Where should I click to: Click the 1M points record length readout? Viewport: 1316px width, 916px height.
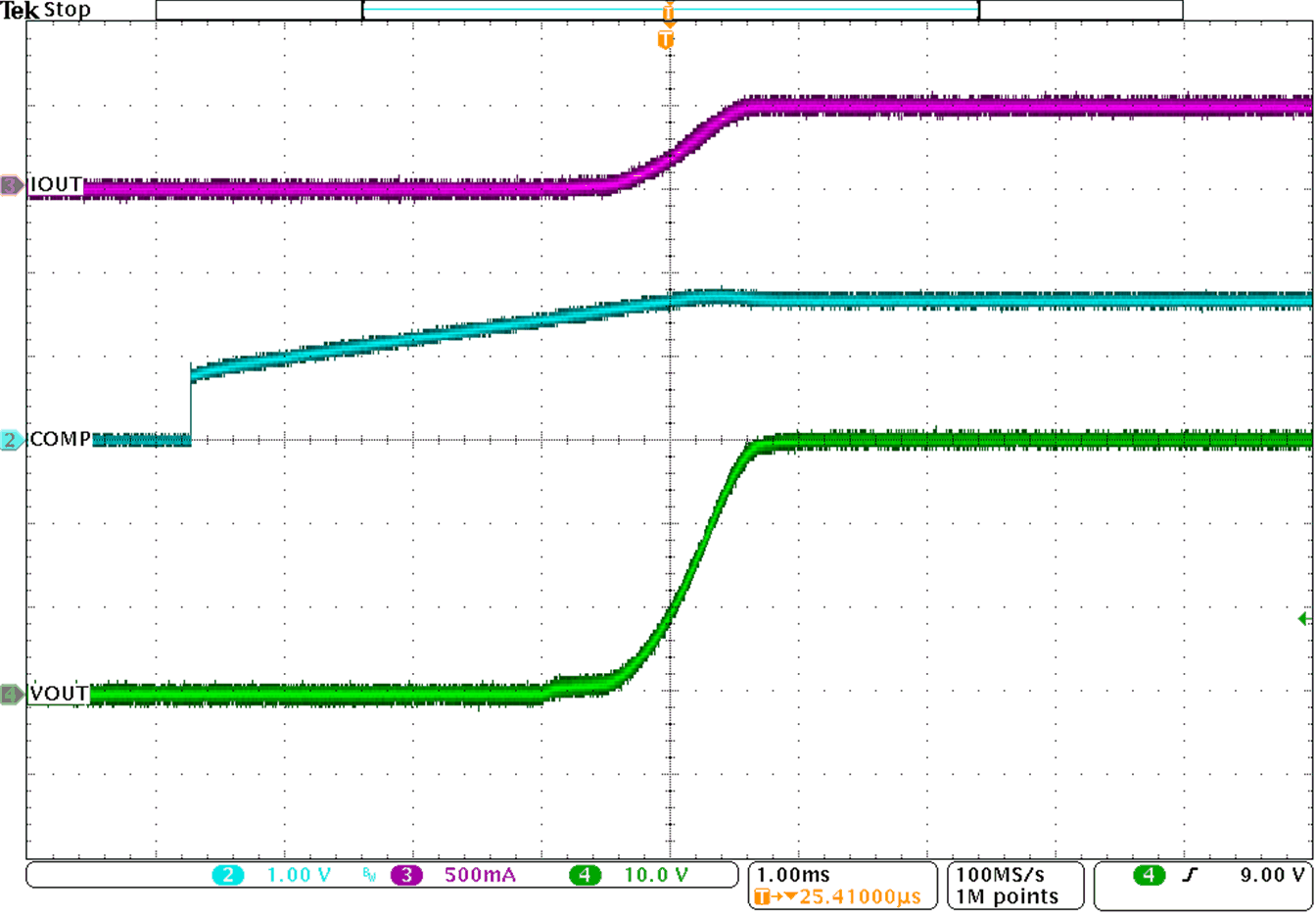1008,896
